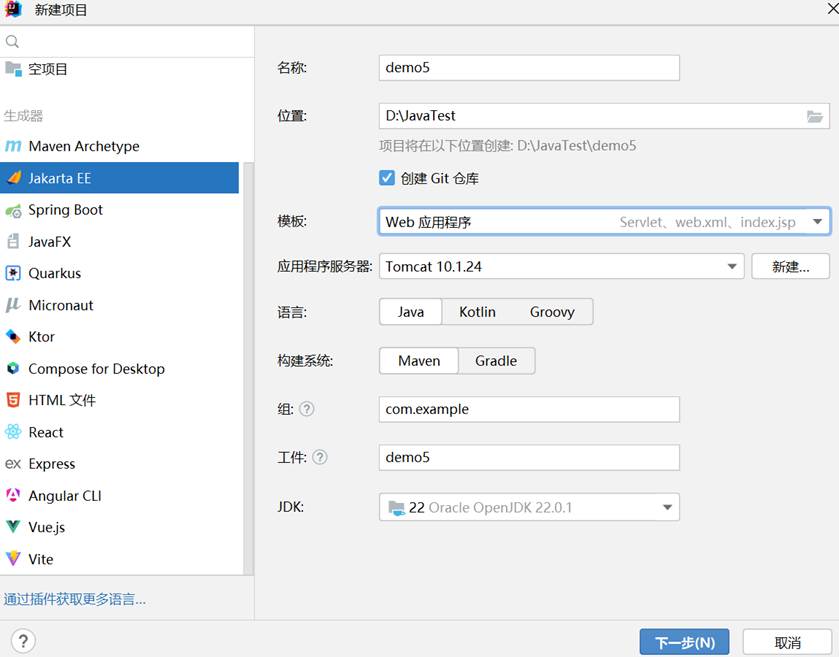This screenshot has height=657, width=839.
Task: Choose Gradle as the build system
Action: (x=496, y=361)
